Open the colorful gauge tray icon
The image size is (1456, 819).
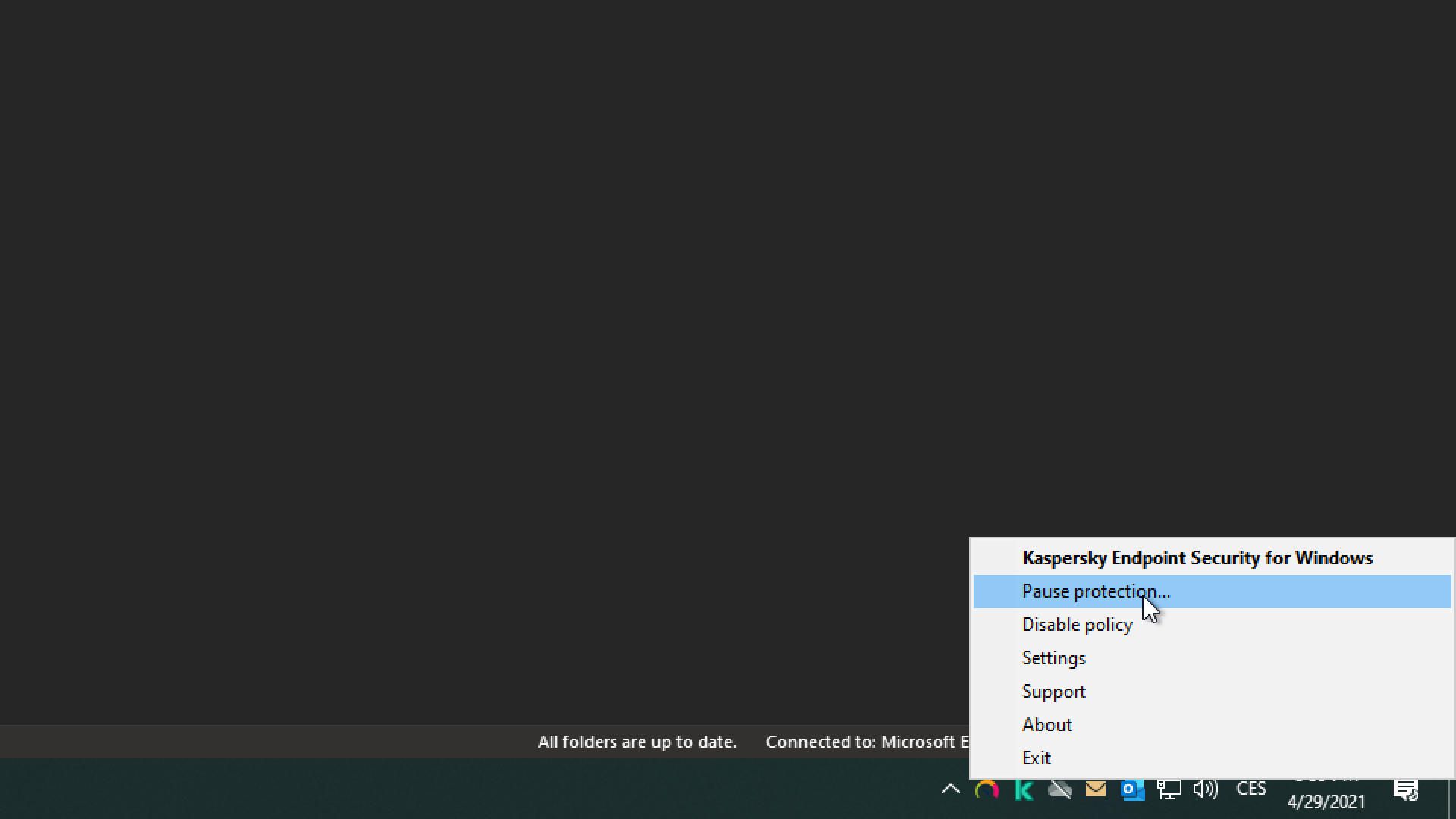pos(987,790)
